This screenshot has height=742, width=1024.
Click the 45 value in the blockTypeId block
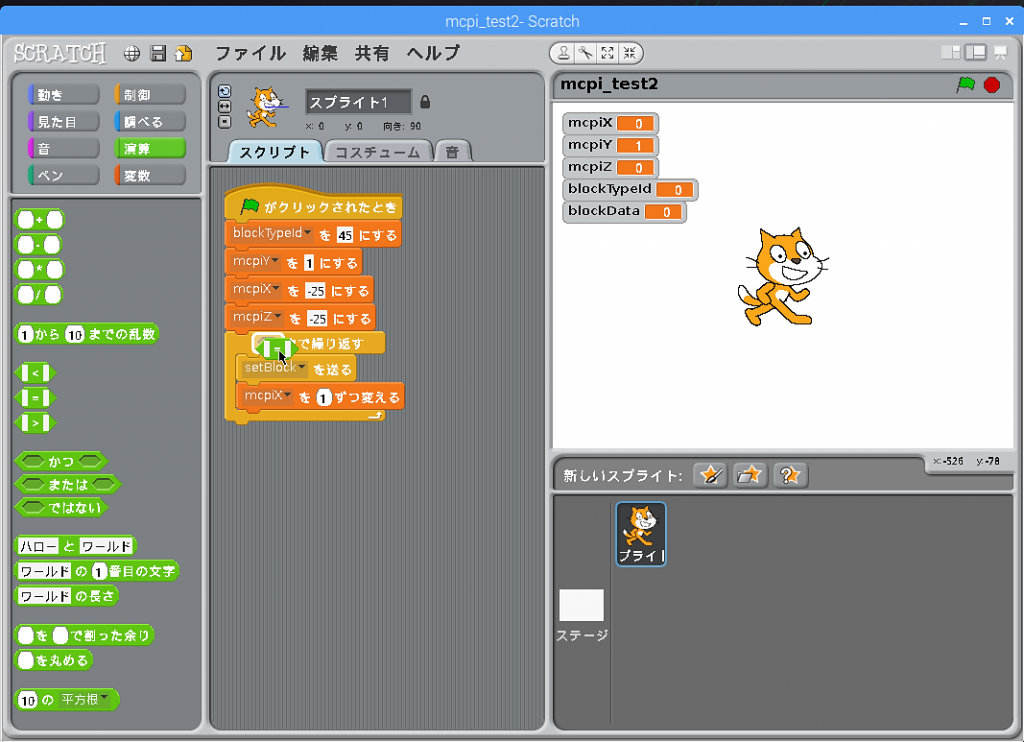click(345, 235)
